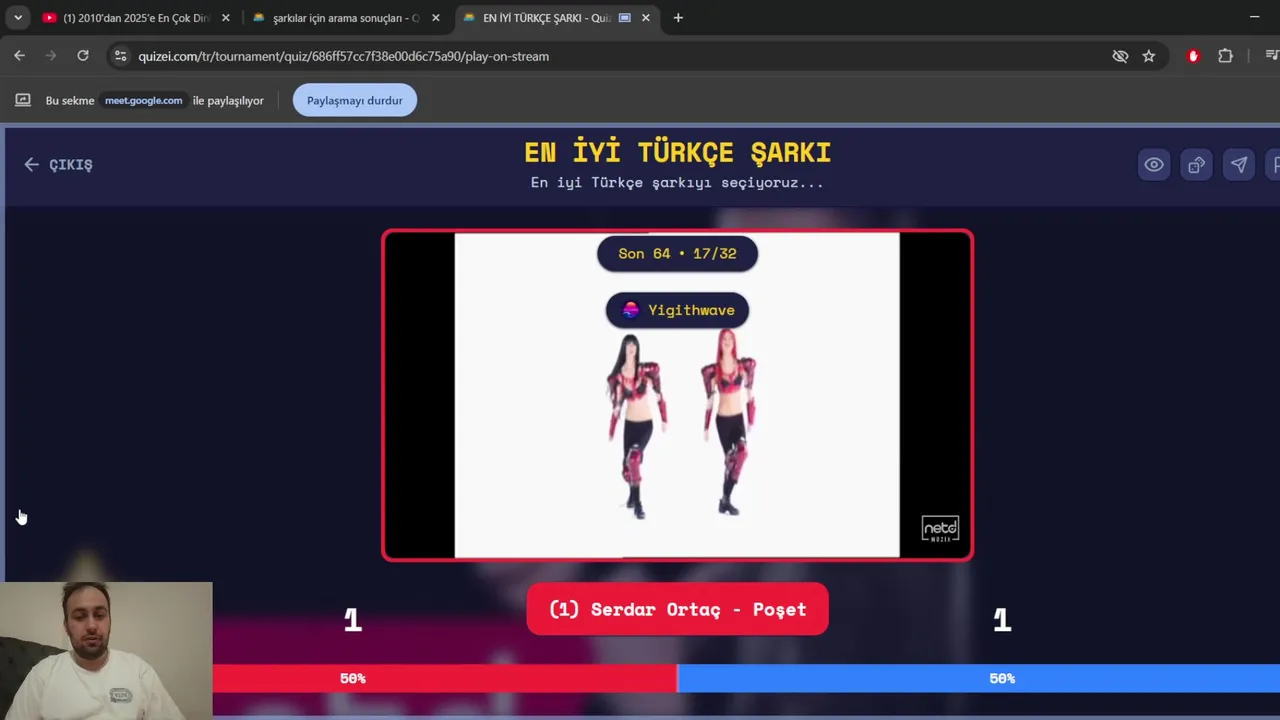Viewport: 1280px width, 720px height.
Task: Click the eye icon in quiz header
Action: [x=1154, y=165]
